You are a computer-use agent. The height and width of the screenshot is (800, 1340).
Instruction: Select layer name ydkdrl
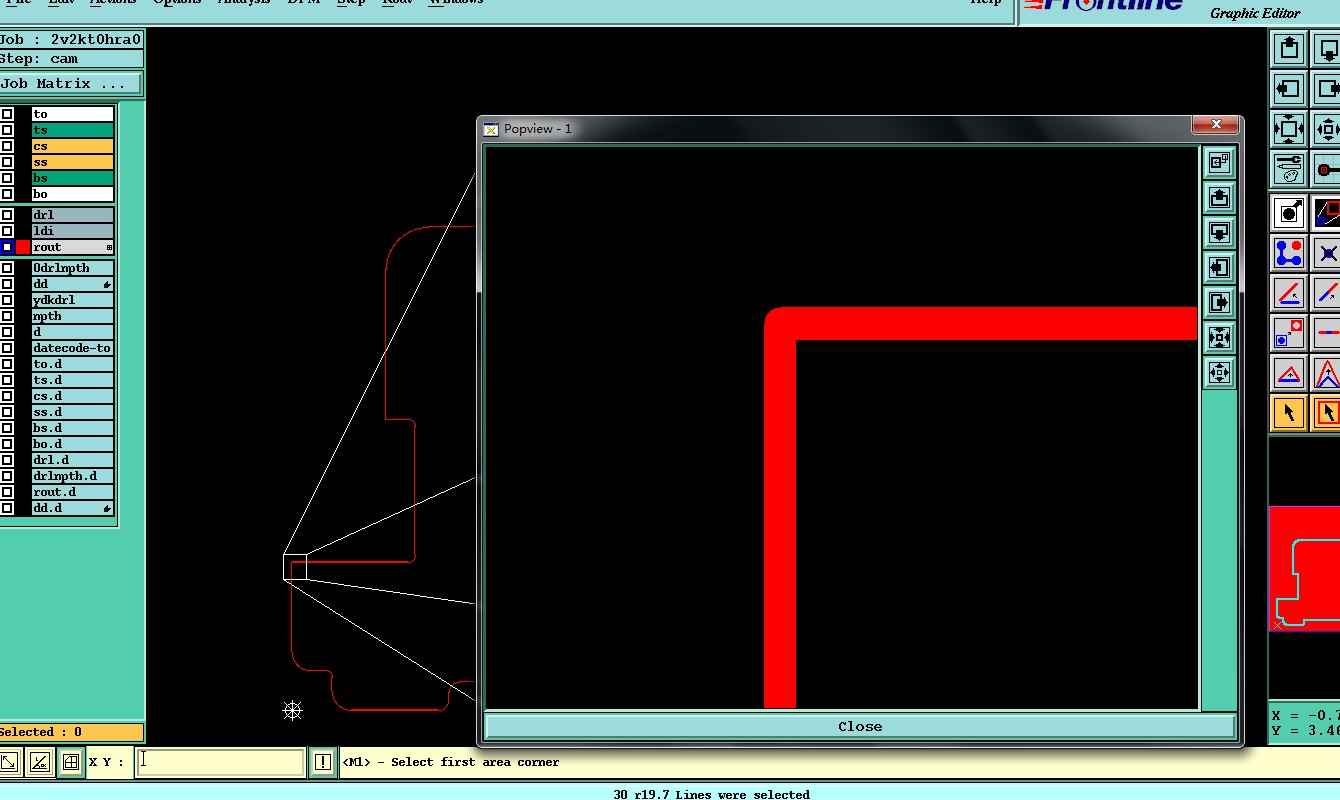[x=72, y=300]
